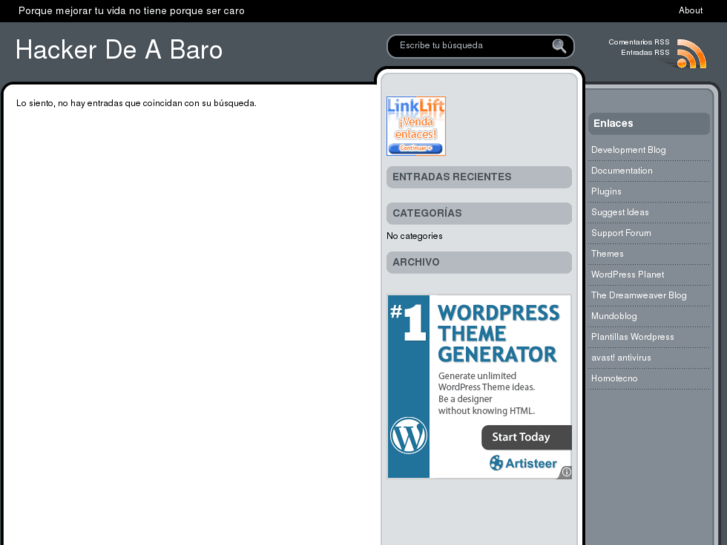
Task: Open the Plugins link
Action: tap(606, 192)
